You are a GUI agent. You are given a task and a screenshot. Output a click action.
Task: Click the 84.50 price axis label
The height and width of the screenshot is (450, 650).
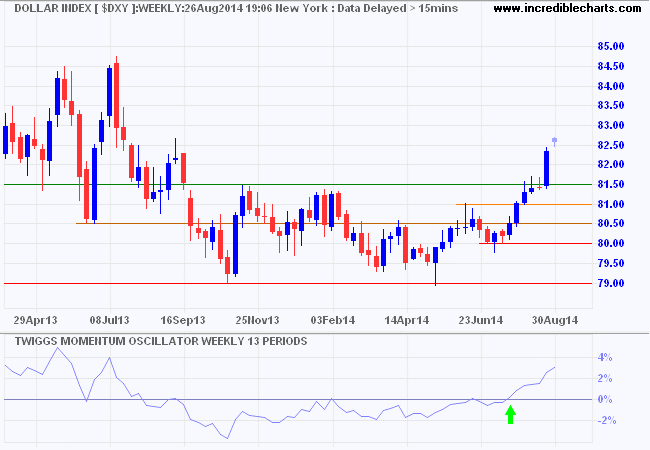click(x=611, y=66)
